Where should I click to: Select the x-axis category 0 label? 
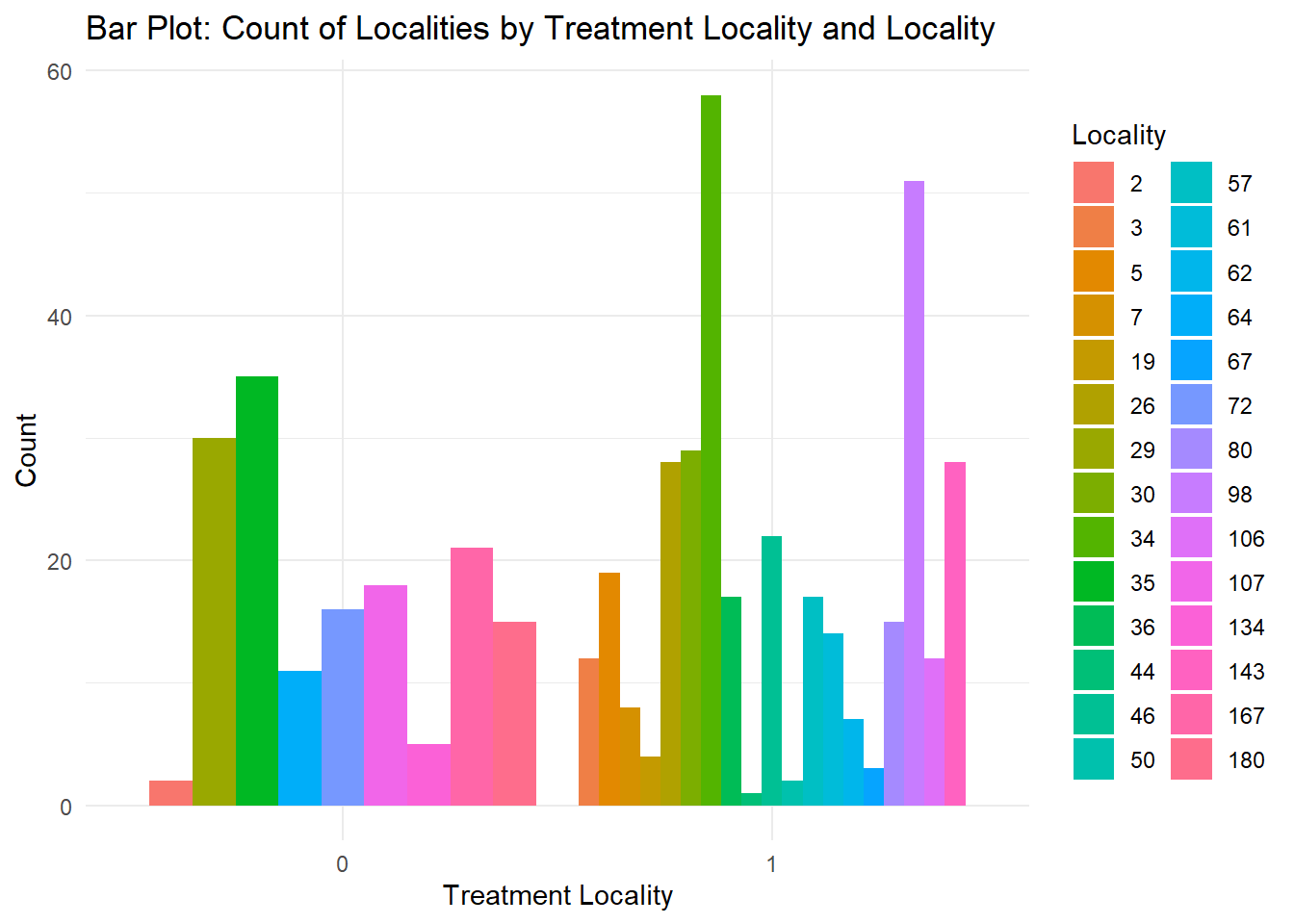[341, 864]
